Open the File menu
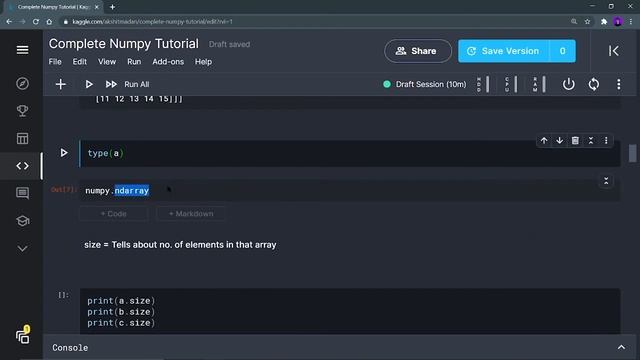 point(55,62)
